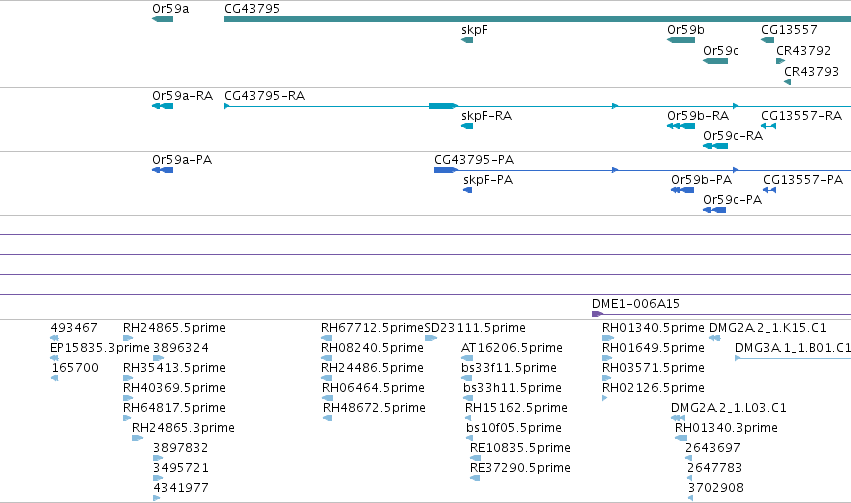Select the purple DME1-006A15 feature arrow
Screen dimensions: 851x503
click(597, 314)
